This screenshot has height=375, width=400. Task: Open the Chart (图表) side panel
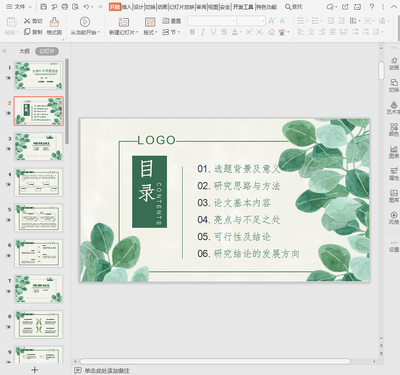394,152
